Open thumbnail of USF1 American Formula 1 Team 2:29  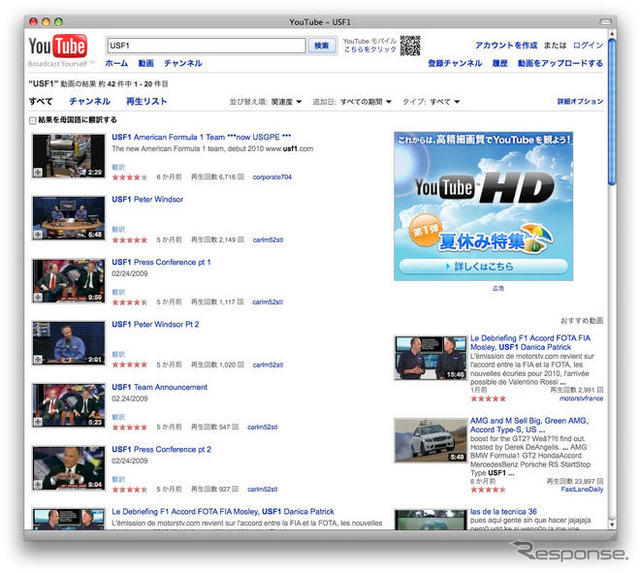(69, 156)
